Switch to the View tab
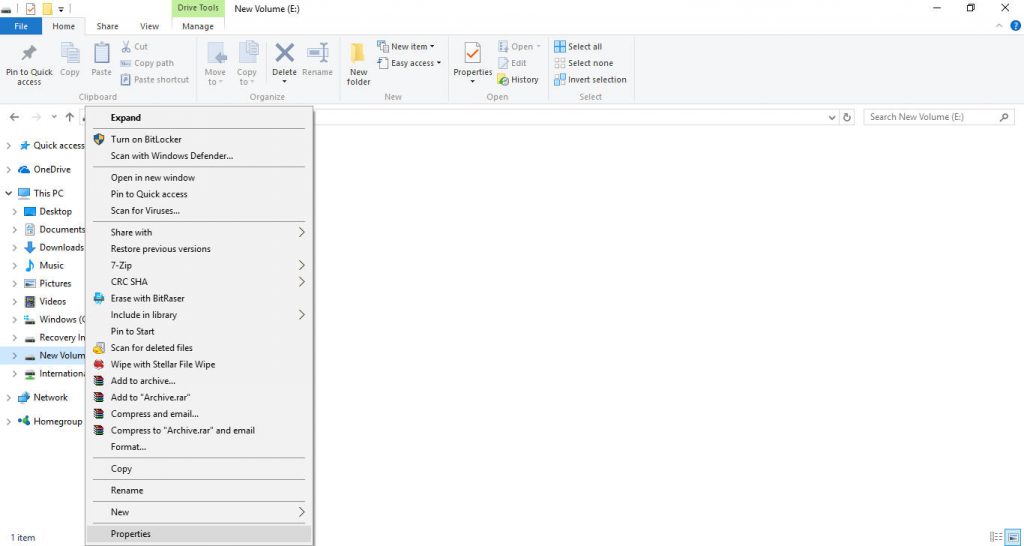 pyautogui.click(x=150, y=26)
